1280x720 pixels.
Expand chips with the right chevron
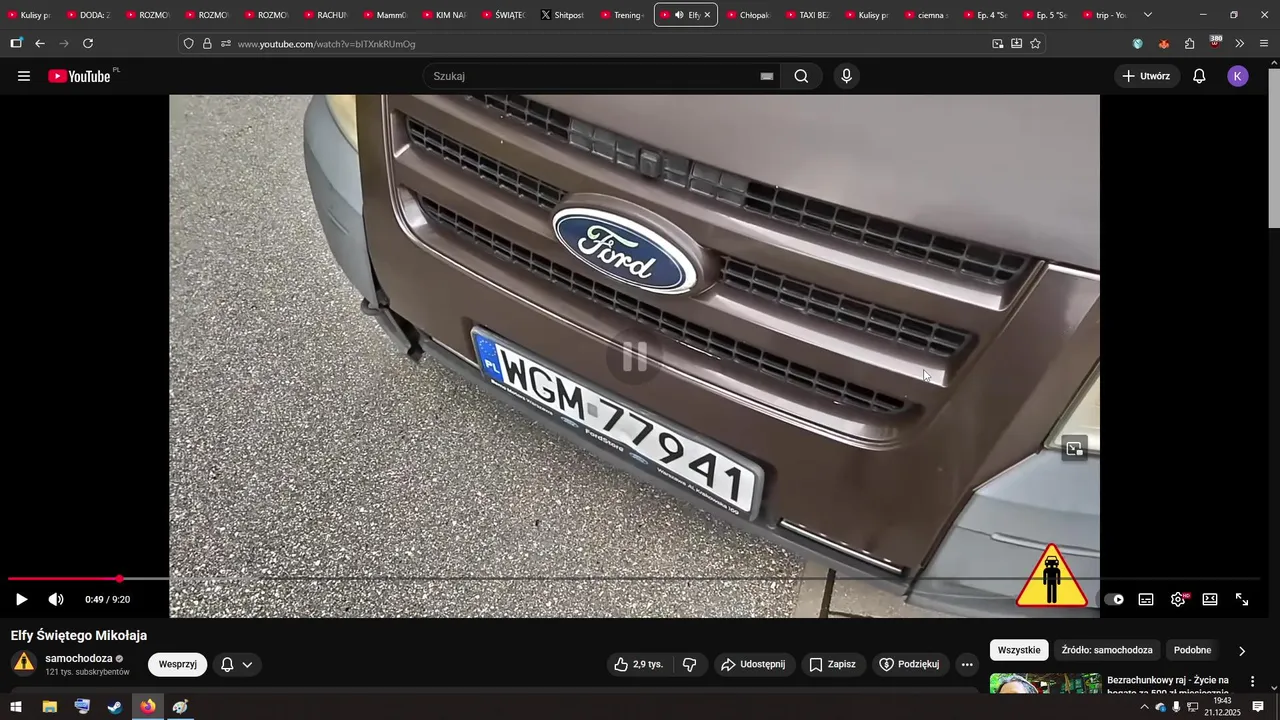point(1242,651)
